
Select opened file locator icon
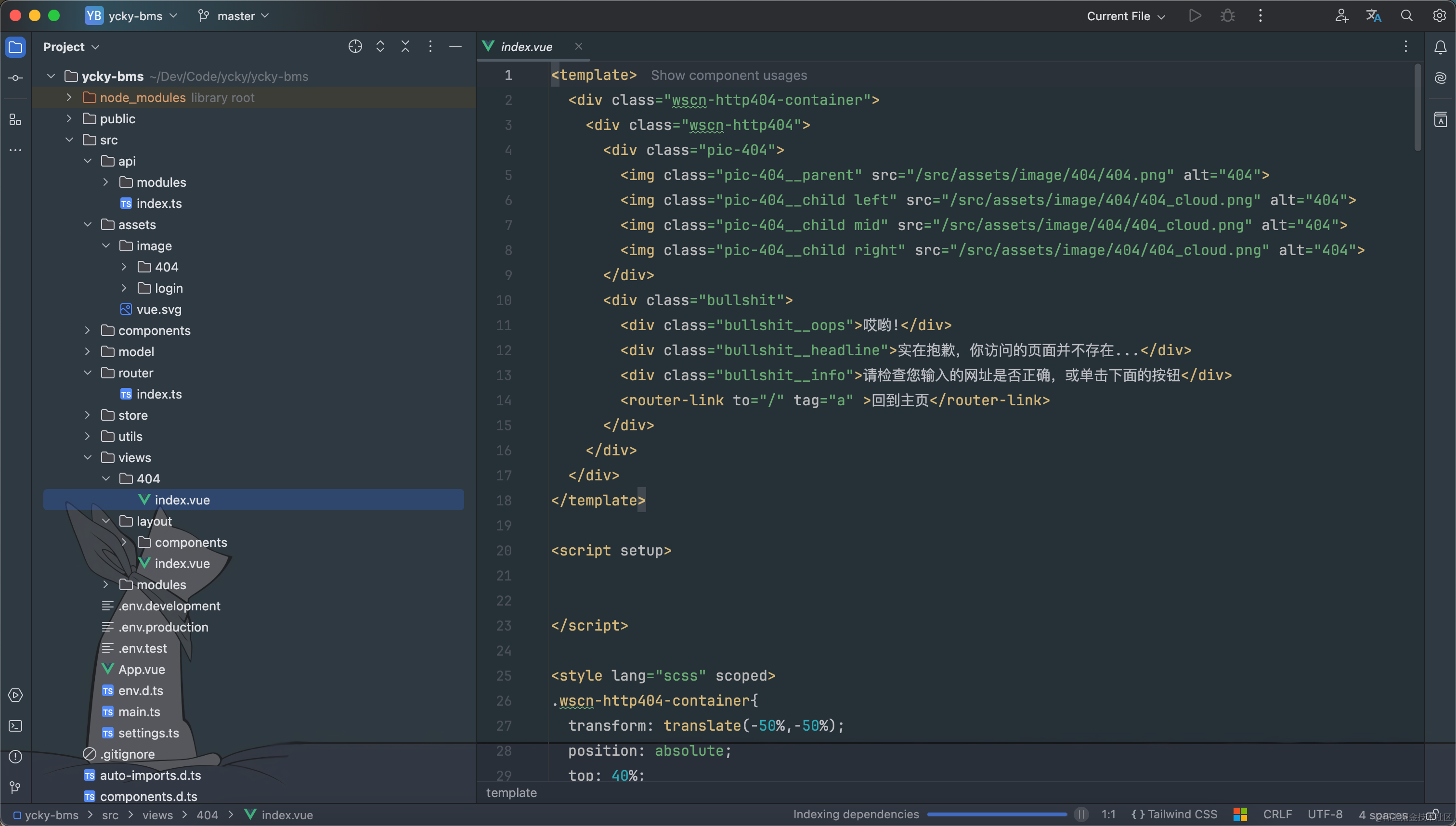(355, 47)
